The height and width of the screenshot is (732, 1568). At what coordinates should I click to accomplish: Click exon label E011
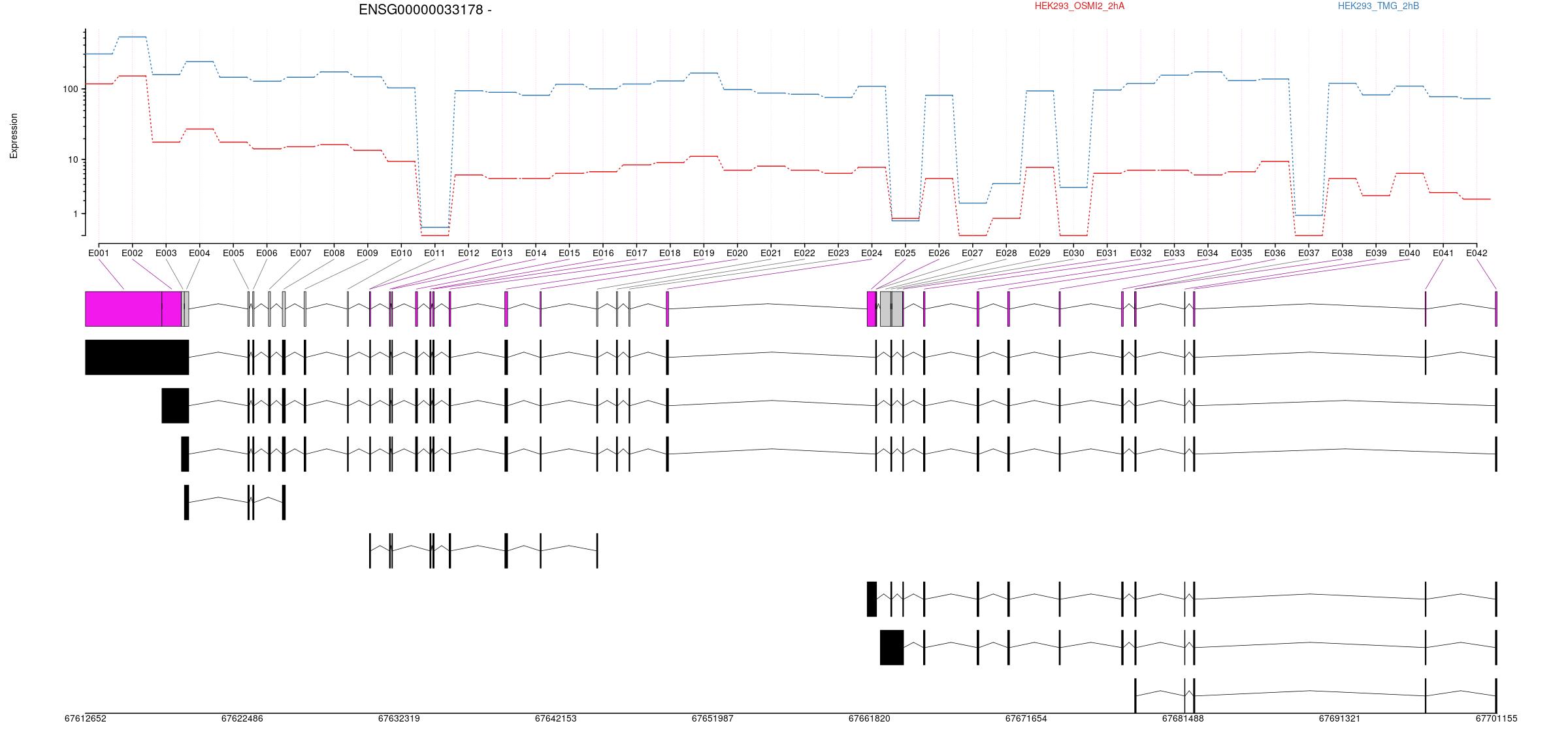(434, 253)
